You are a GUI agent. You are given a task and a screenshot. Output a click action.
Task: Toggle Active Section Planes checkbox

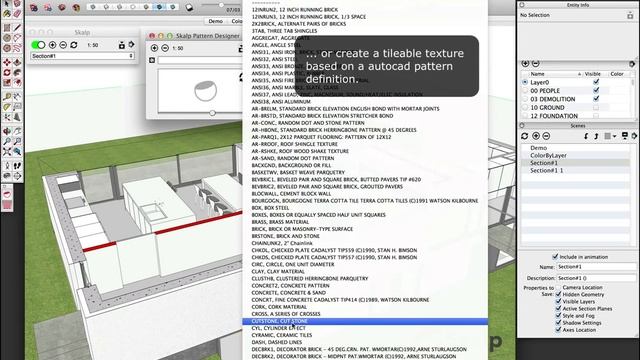558,309
